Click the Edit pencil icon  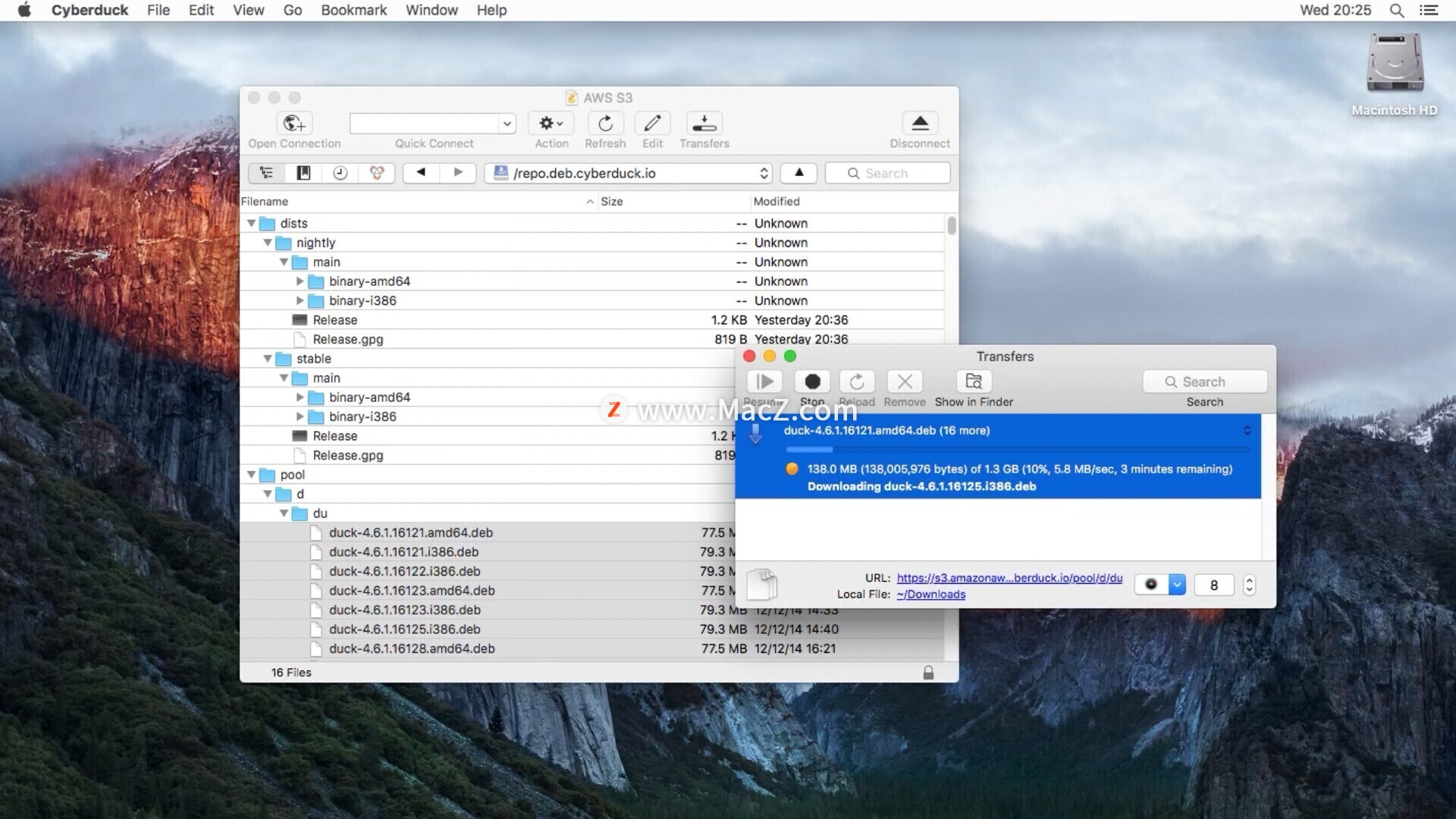coord(652,123)
